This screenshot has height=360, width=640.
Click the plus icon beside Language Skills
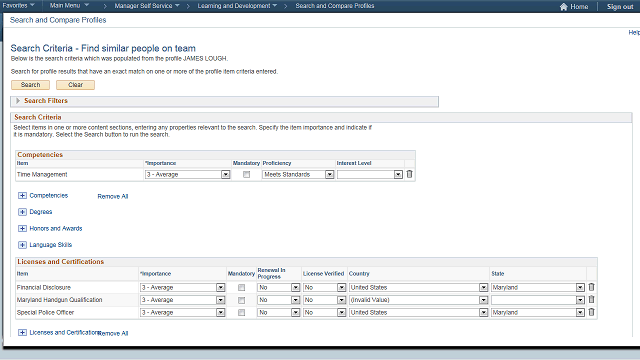pyautogui.click(x=22, y=245)
